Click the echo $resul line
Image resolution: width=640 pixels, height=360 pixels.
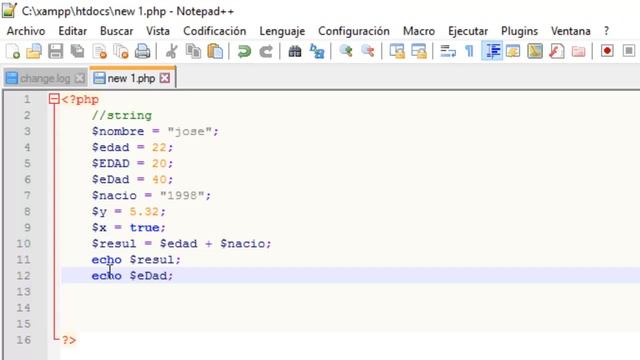pos(136,260)
